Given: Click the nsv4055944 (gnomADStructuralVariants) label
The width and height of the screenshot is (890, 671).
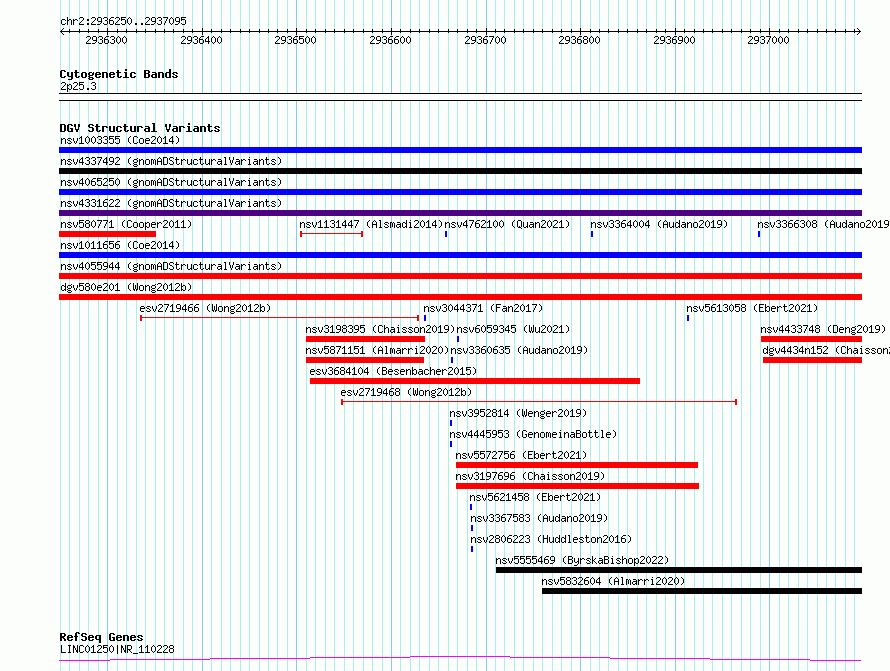Looking at the screenshot, I should click(171, 266).
